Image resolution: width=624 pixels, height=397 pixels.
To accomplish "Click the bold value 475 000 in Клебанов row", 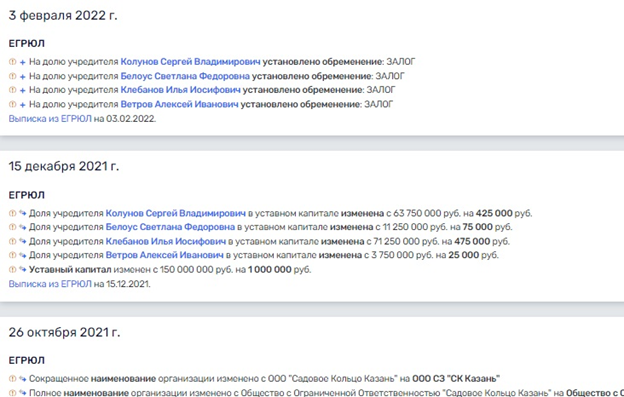I will coord(472,241).
